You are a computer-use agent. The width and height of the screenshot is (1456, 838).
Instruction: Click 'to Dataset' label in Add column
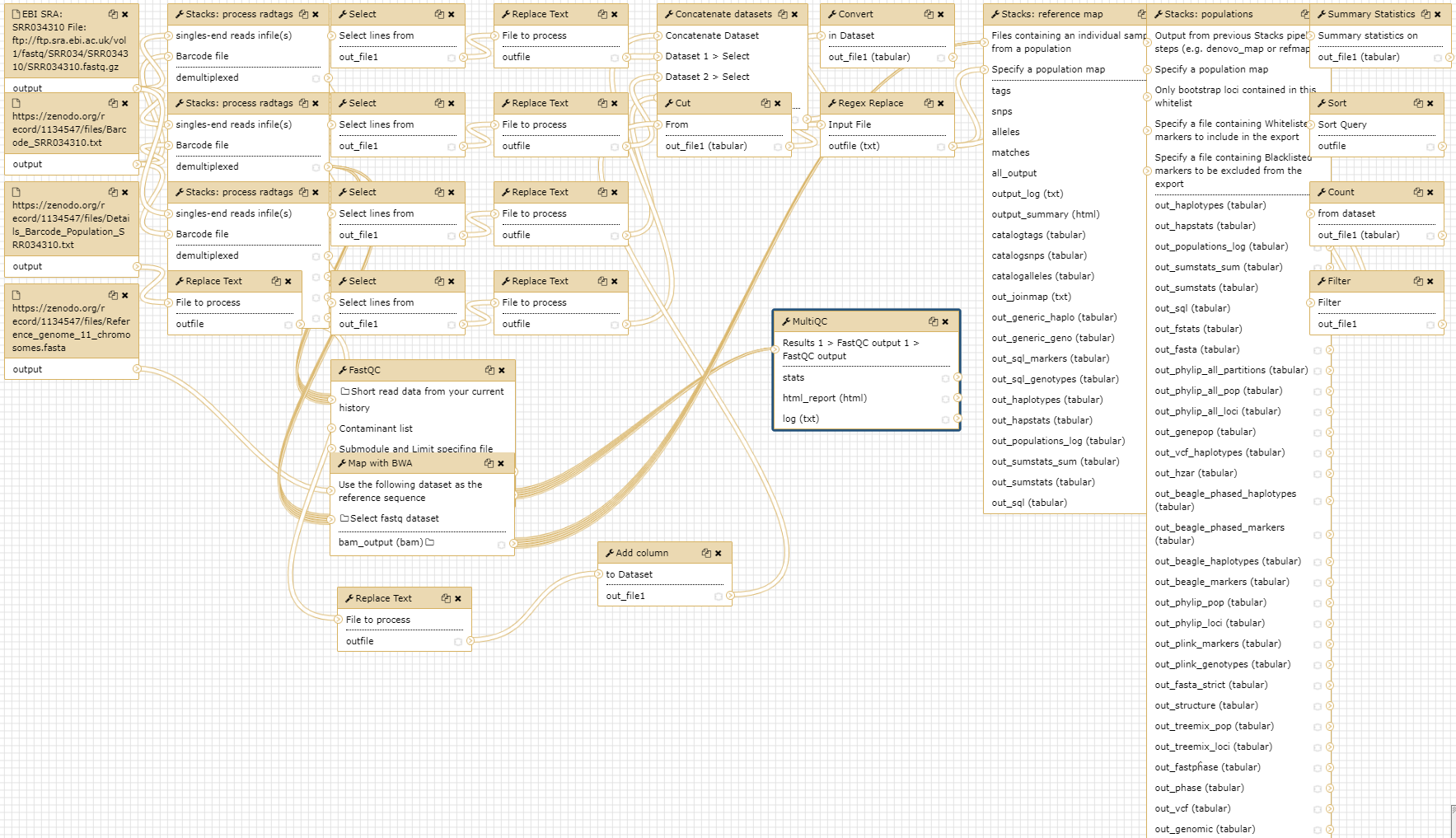(629, 574)
